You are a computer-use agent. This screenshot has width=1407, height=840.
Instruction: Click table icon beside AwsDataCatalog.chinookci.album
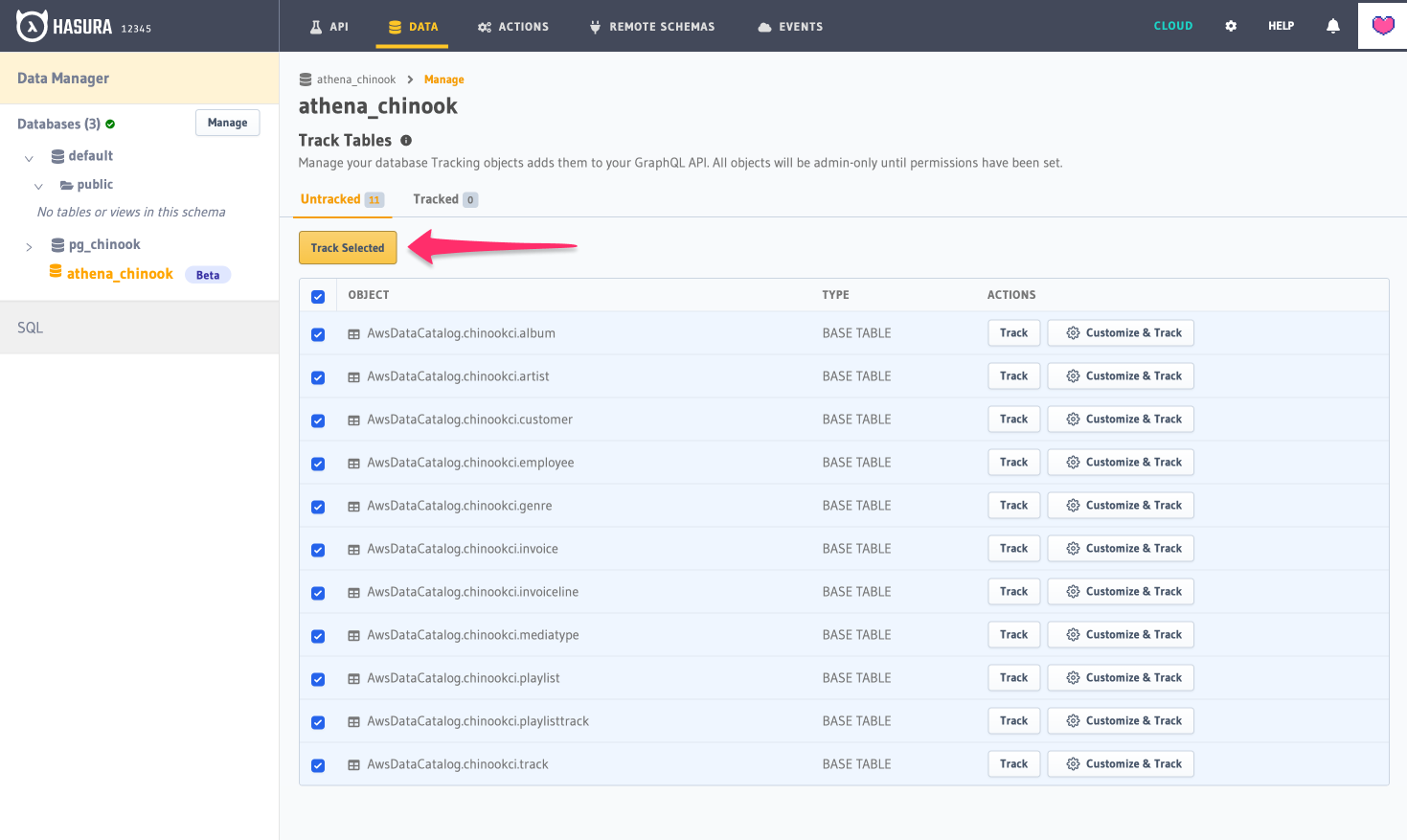coord(353,334)
